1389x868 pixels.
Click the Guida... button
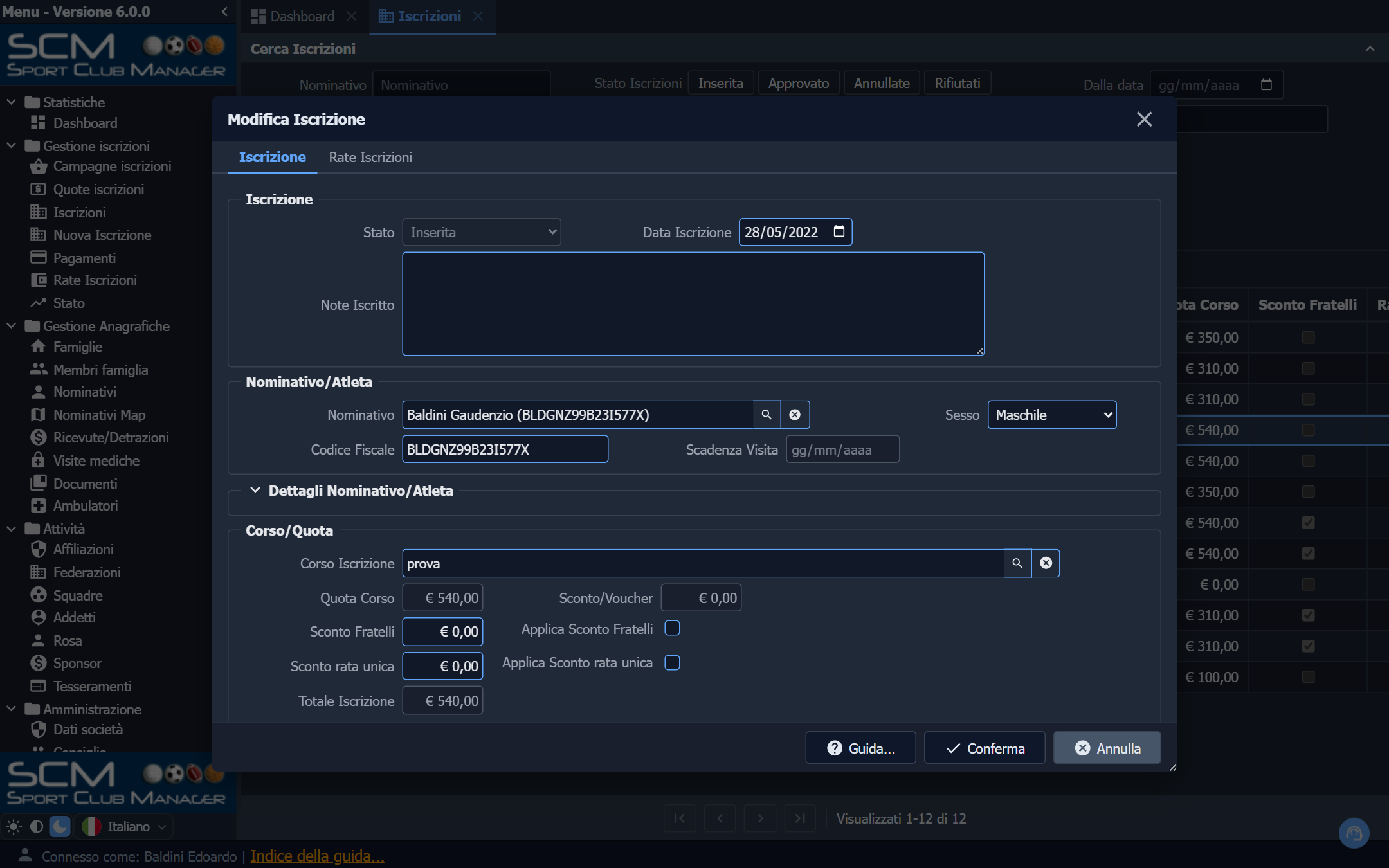(x=860, y=748)
